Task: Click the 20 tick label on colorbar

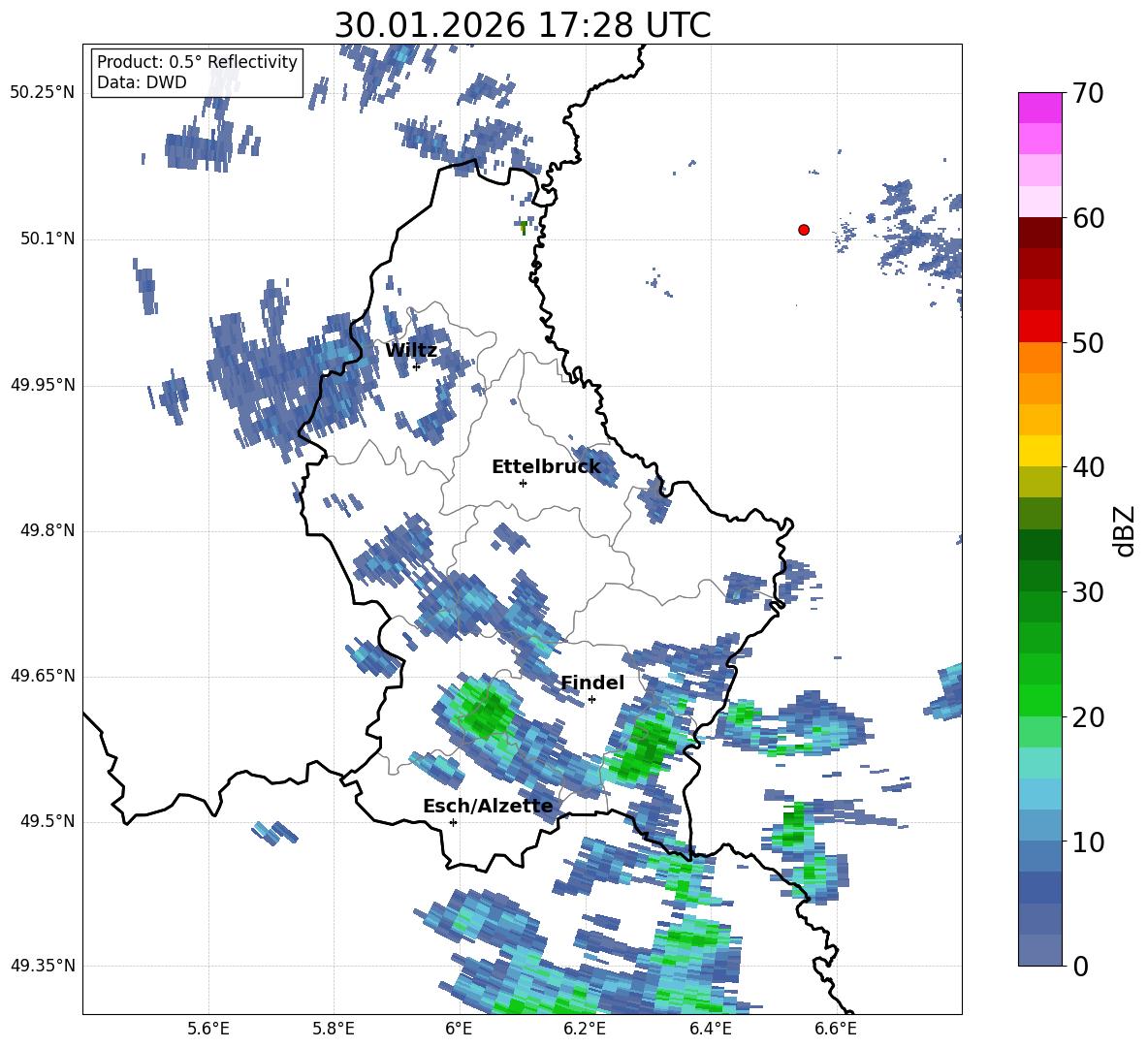Action: point(1088,716)
